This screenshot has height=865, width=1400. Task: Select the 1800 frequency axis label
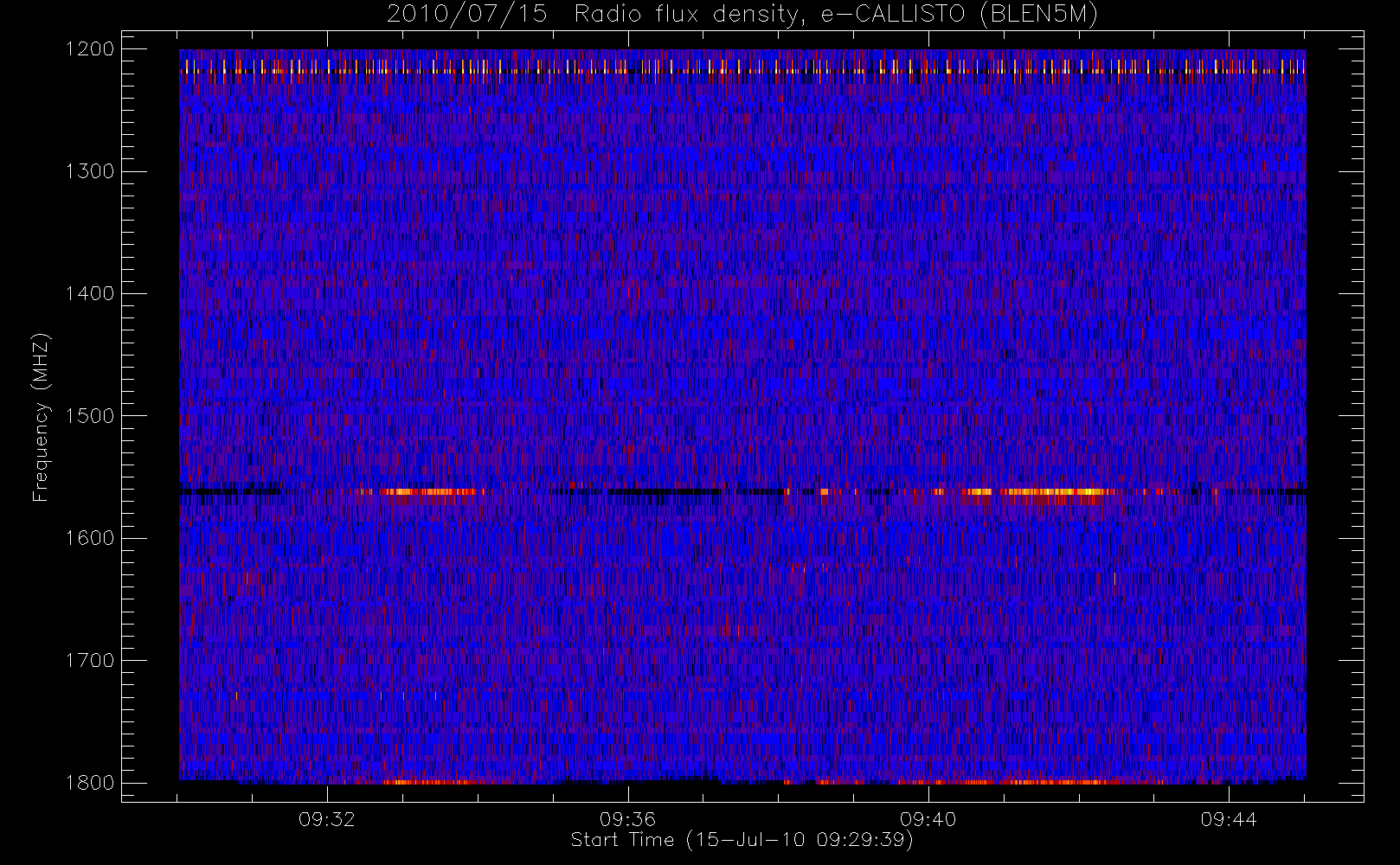pyautogui.click(x=89, y=783)
